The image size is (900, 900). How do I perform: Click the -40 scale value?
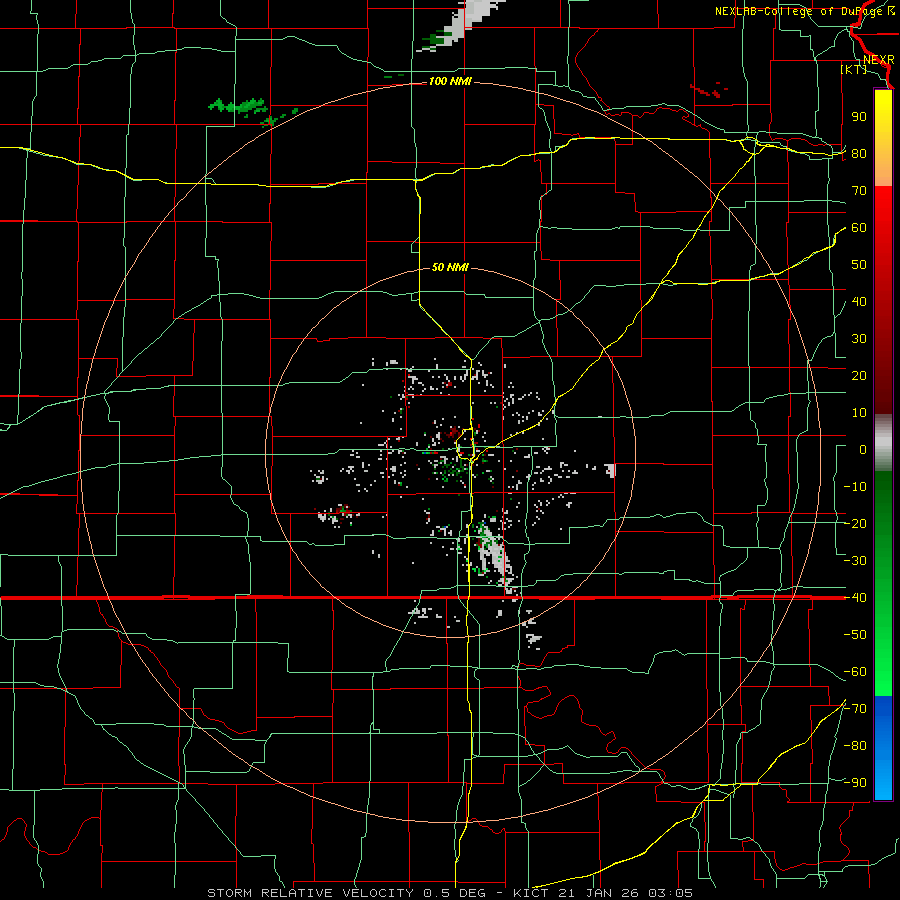[855, 598]
